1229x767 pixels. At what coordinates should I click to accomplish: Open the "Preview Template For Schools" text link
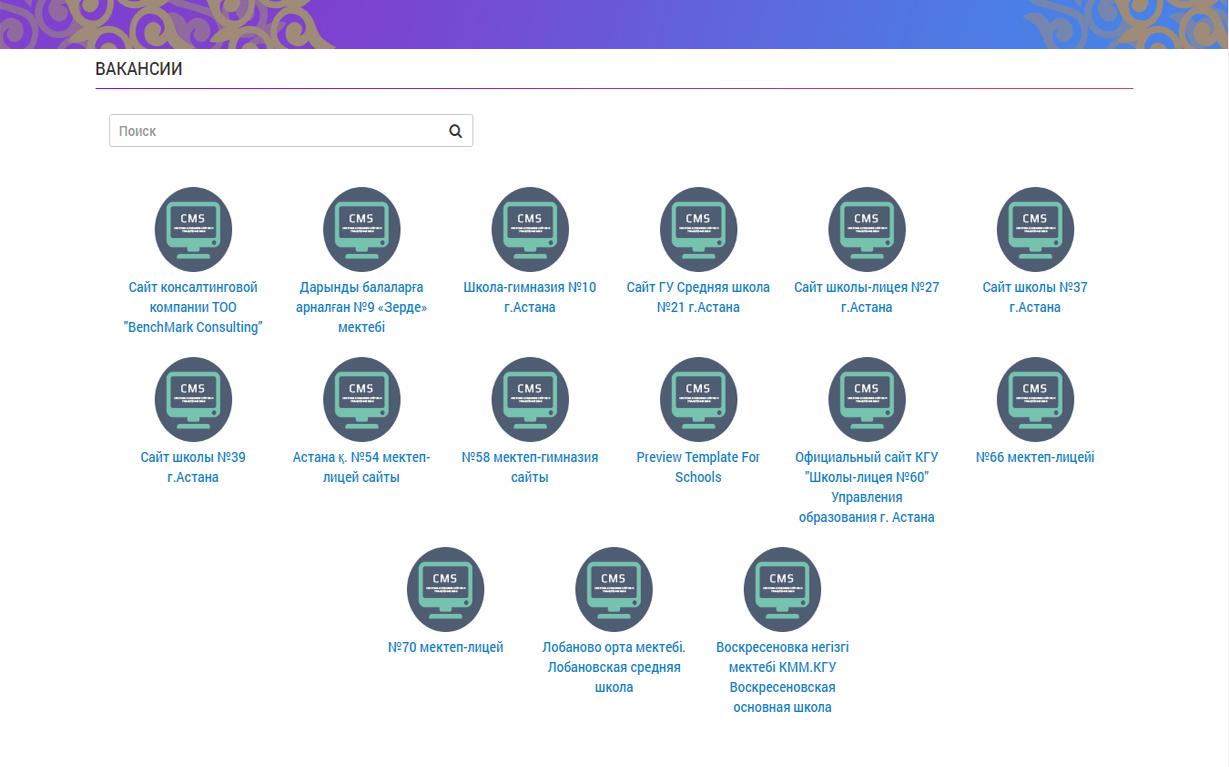tap(698, 467)
